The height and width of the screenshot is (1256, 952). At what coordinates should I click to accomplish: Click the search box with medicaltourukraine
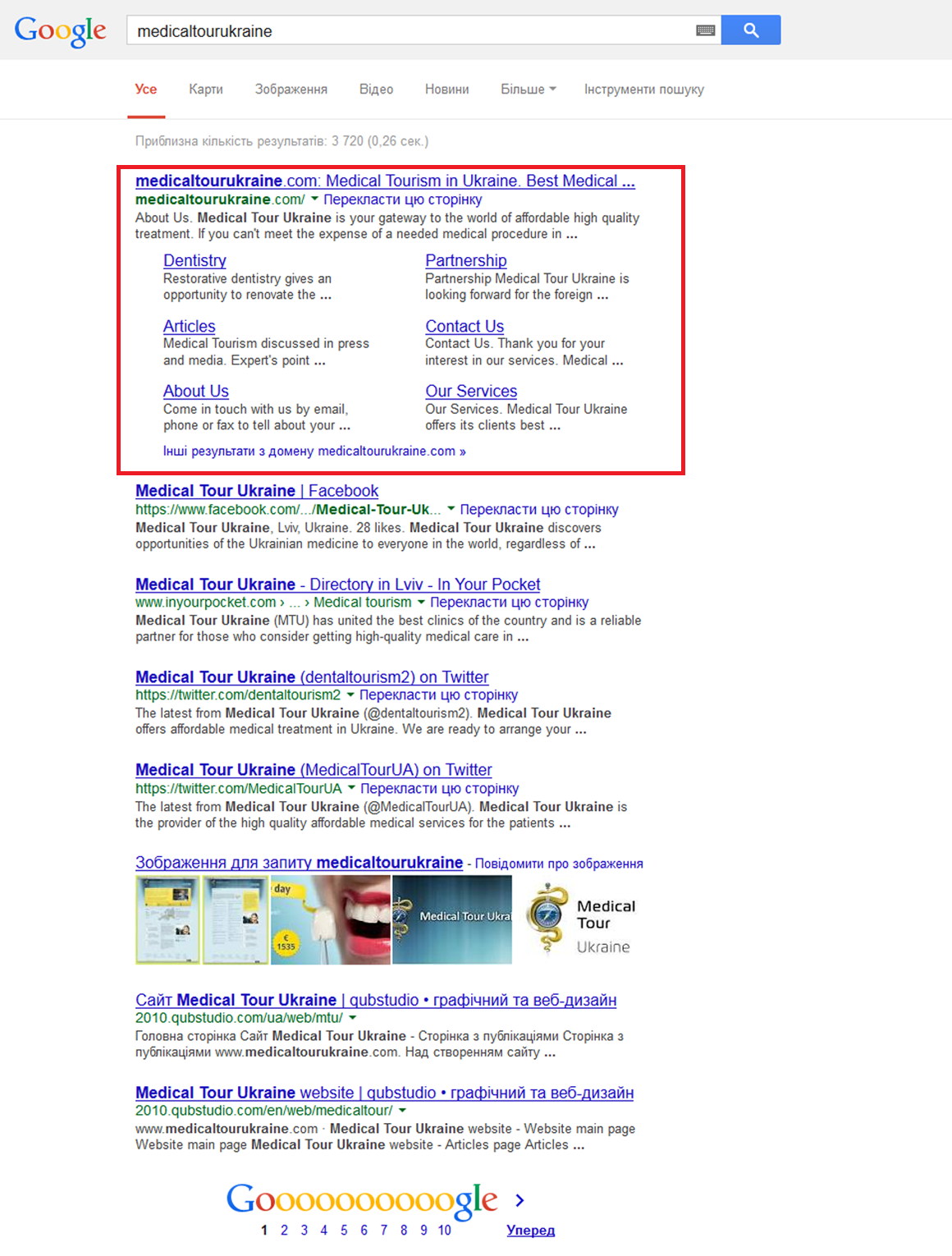(x=423, y=30)
